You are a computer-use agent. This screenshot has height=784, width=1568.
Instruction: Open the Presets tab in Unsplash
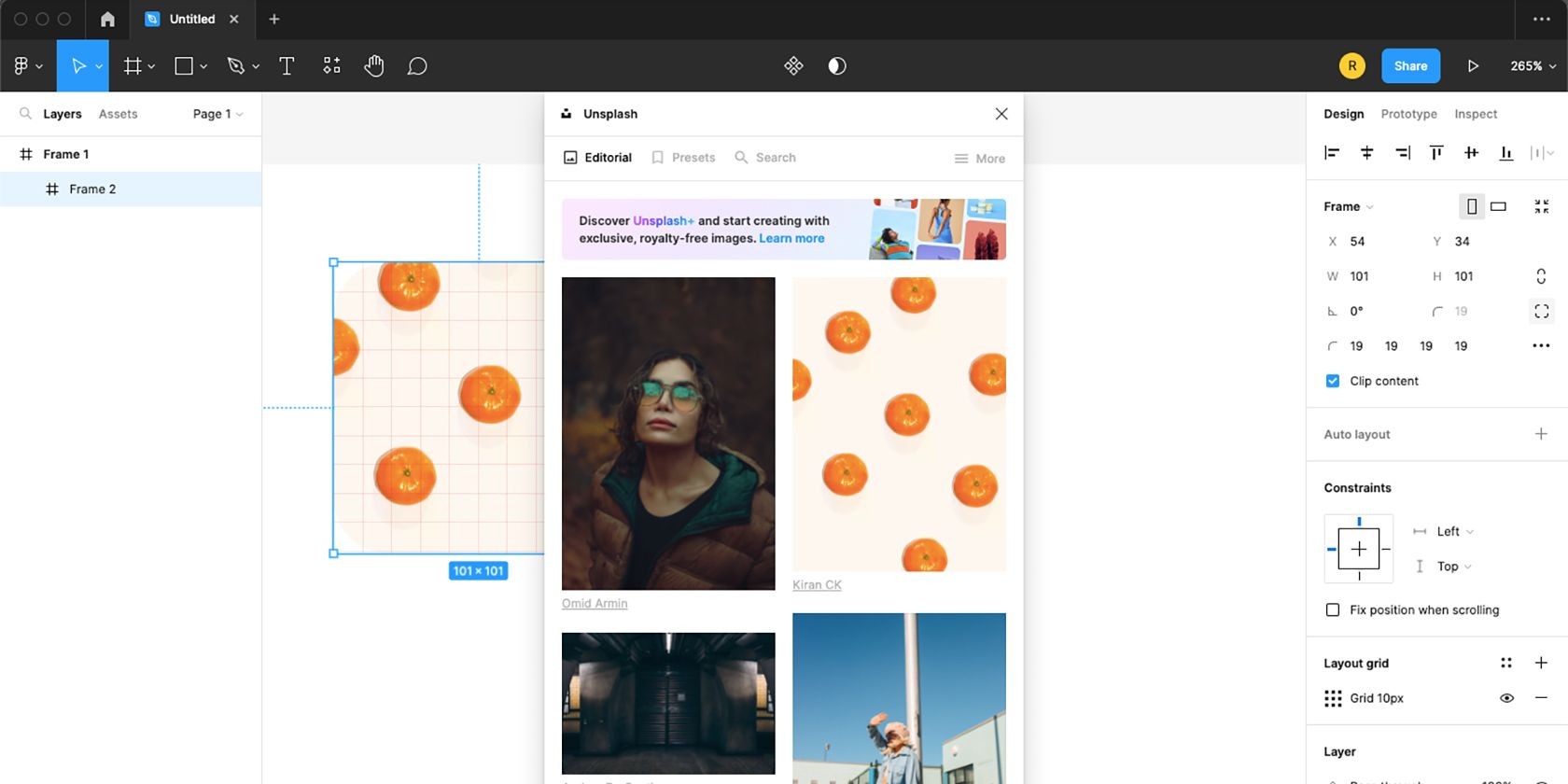pyautogui.click(x=683, y=158)
